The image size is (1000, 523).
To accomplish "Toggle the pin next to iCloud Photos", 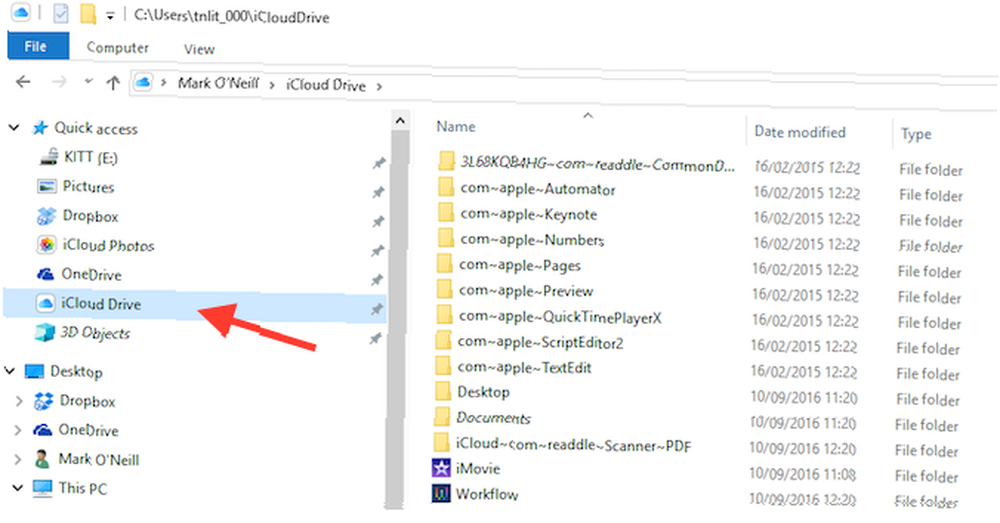I will coord(378,251).
